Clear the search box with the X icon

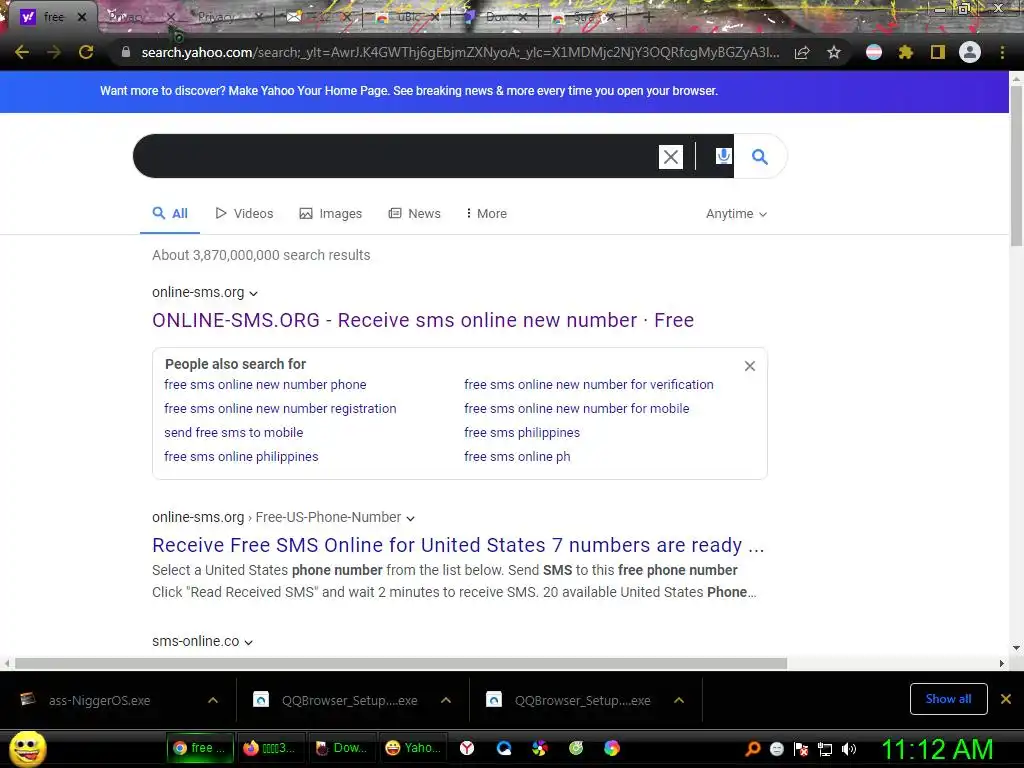pos(671,157)
